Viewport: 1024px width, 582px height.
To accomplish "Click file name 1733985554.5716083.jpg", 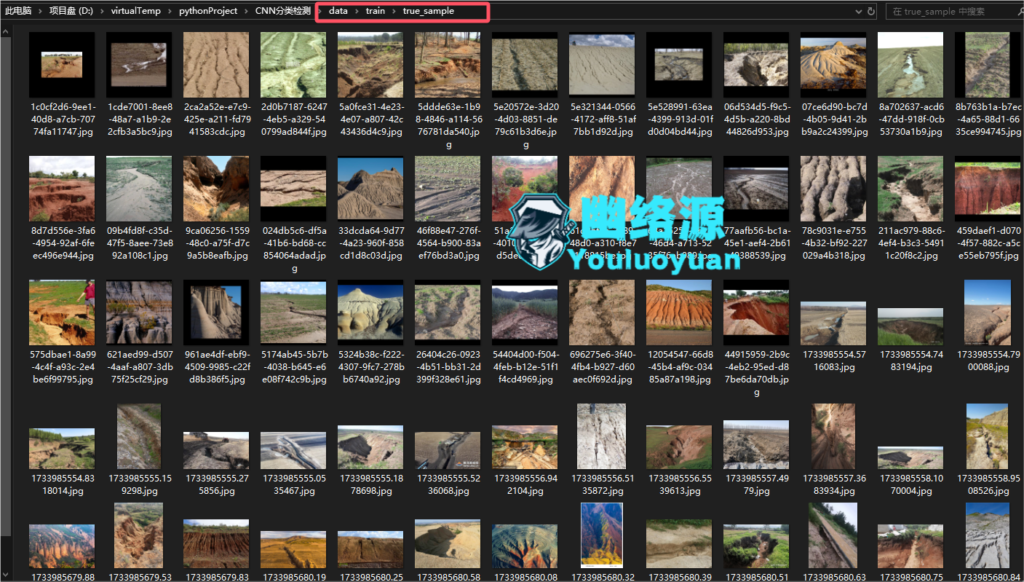I will tap(833, 361).
